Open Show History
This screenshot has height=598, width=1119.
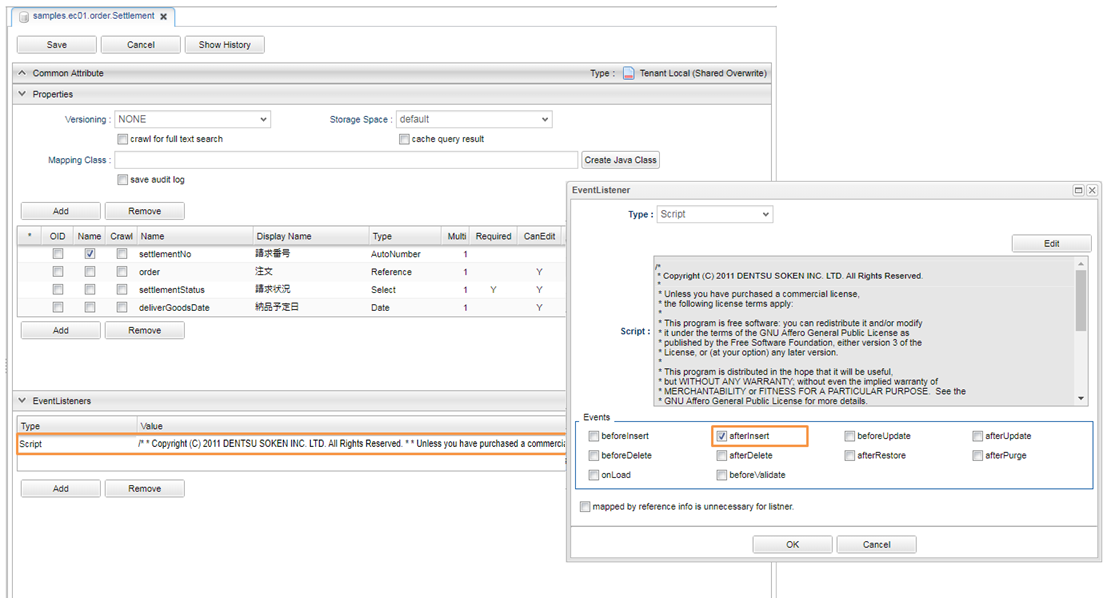click(x=225, y=44)
